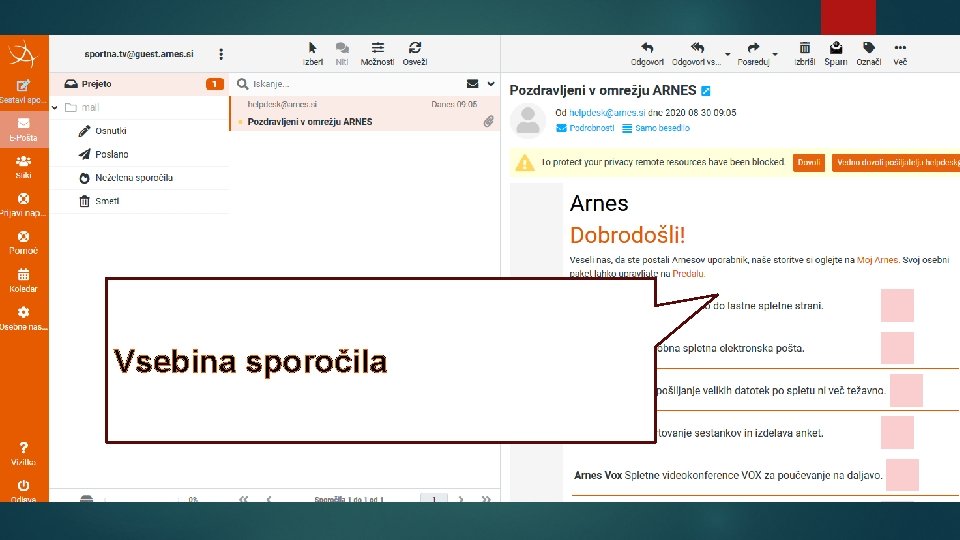Click Odgovori reply button
The image size is (960, 540).
click(x=647, y=54)
